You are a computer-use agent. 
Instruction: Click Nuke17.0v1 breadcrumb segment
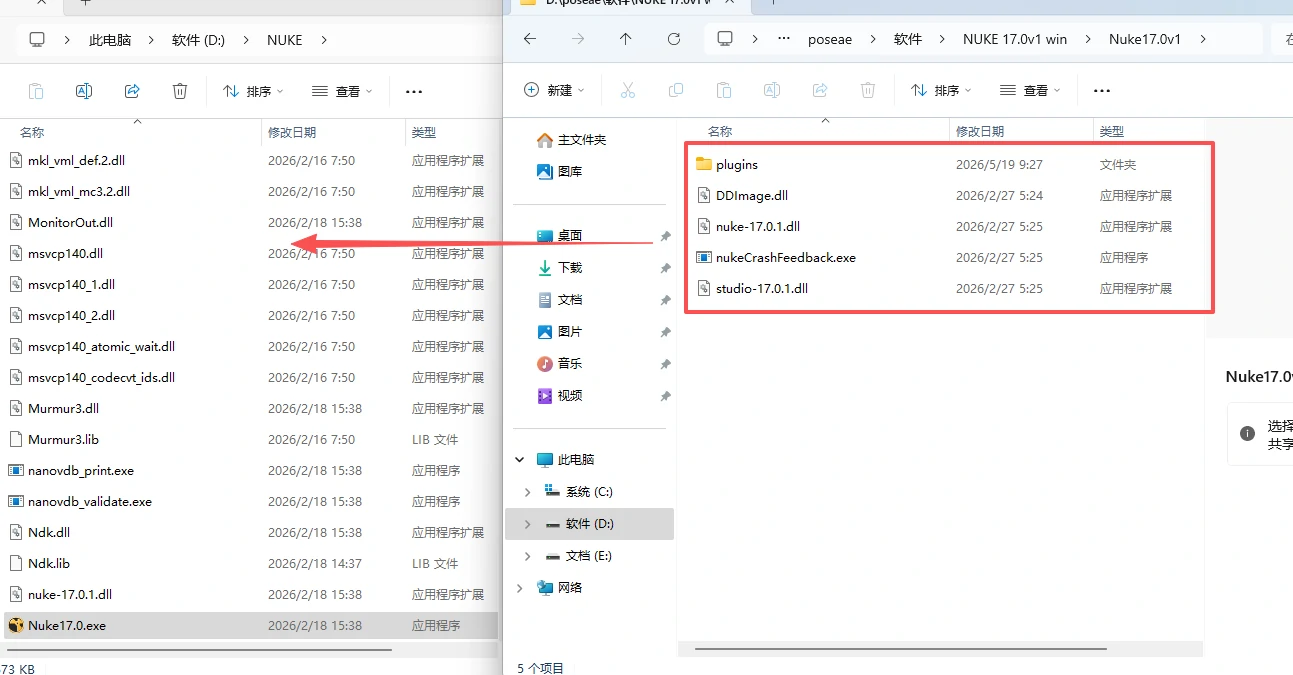click(x=1145, y=39)
